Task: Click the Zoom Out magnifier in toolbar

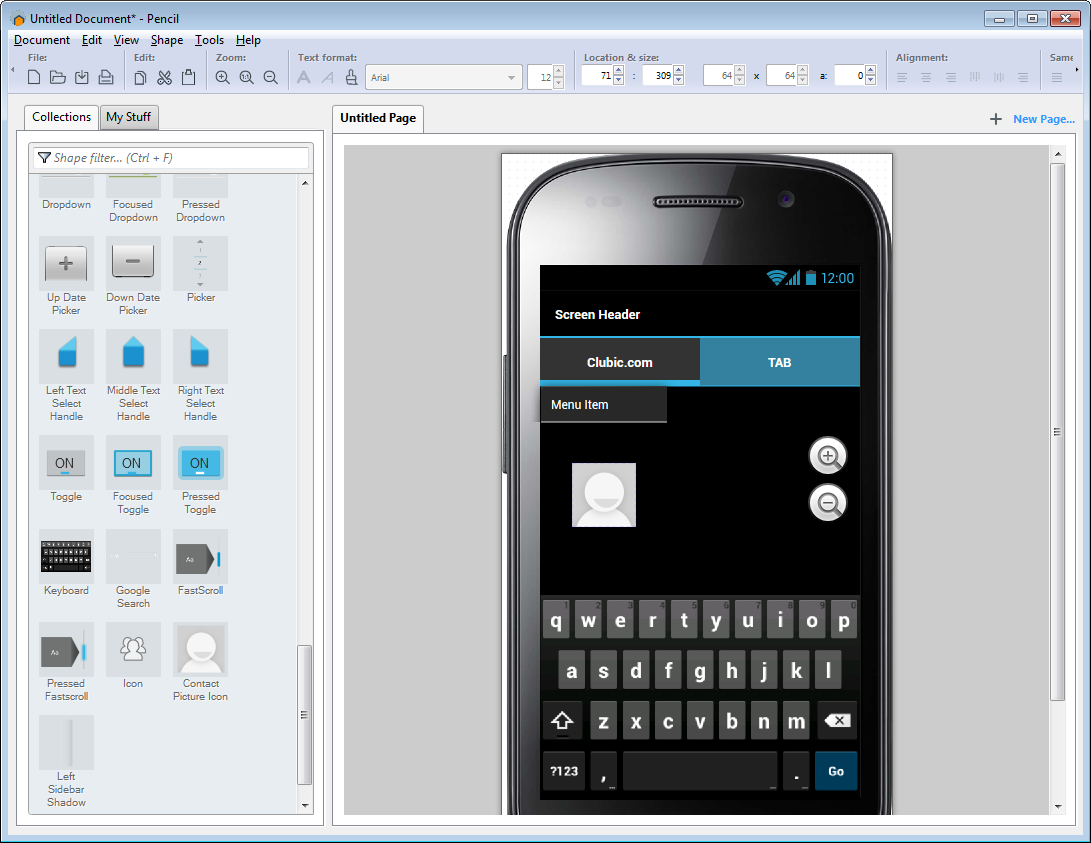Action: click(270, 77)
